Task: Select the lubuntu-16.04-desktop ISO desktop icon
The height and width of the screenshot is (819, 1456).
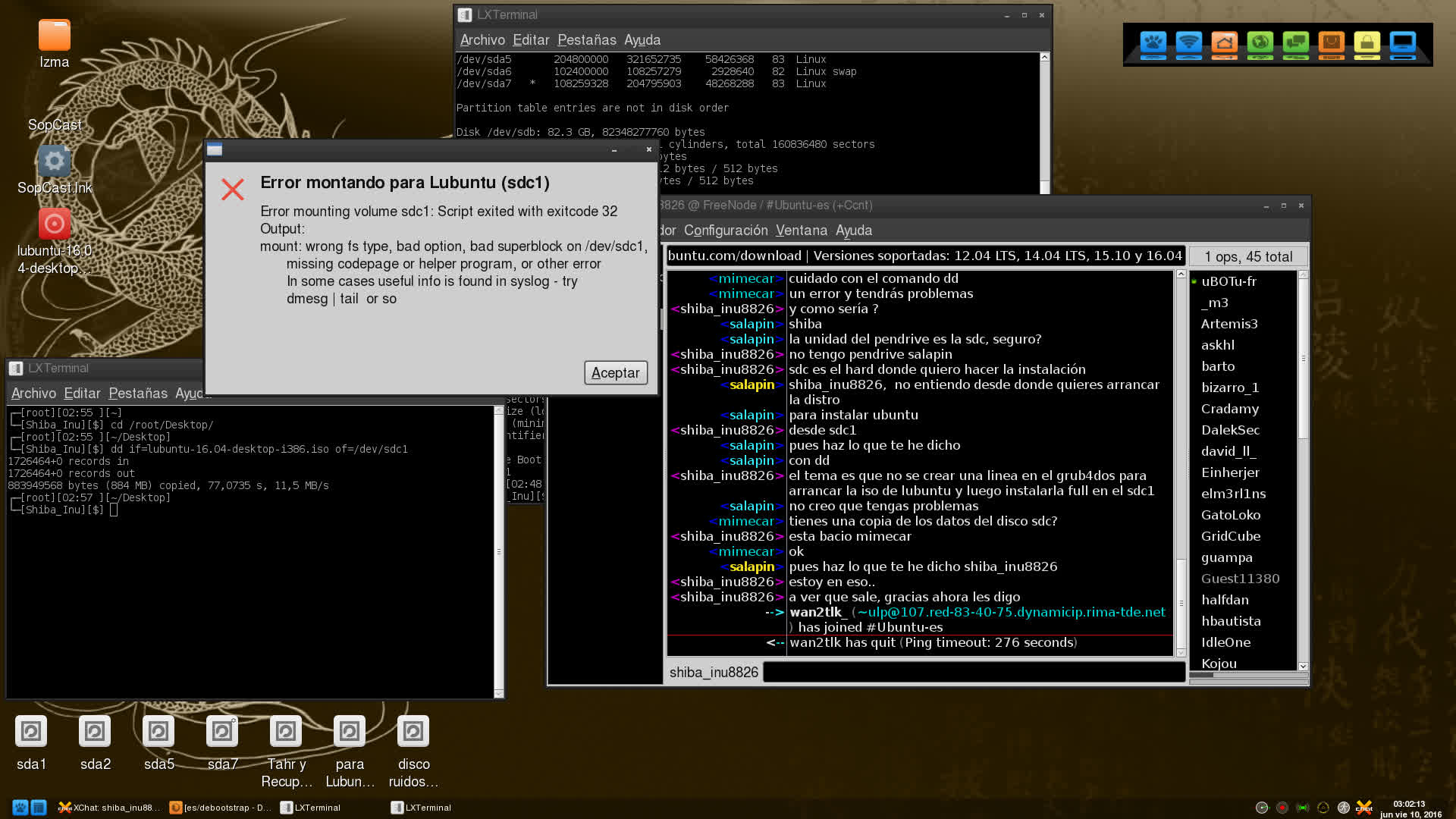Action: [x=54, y=224]
